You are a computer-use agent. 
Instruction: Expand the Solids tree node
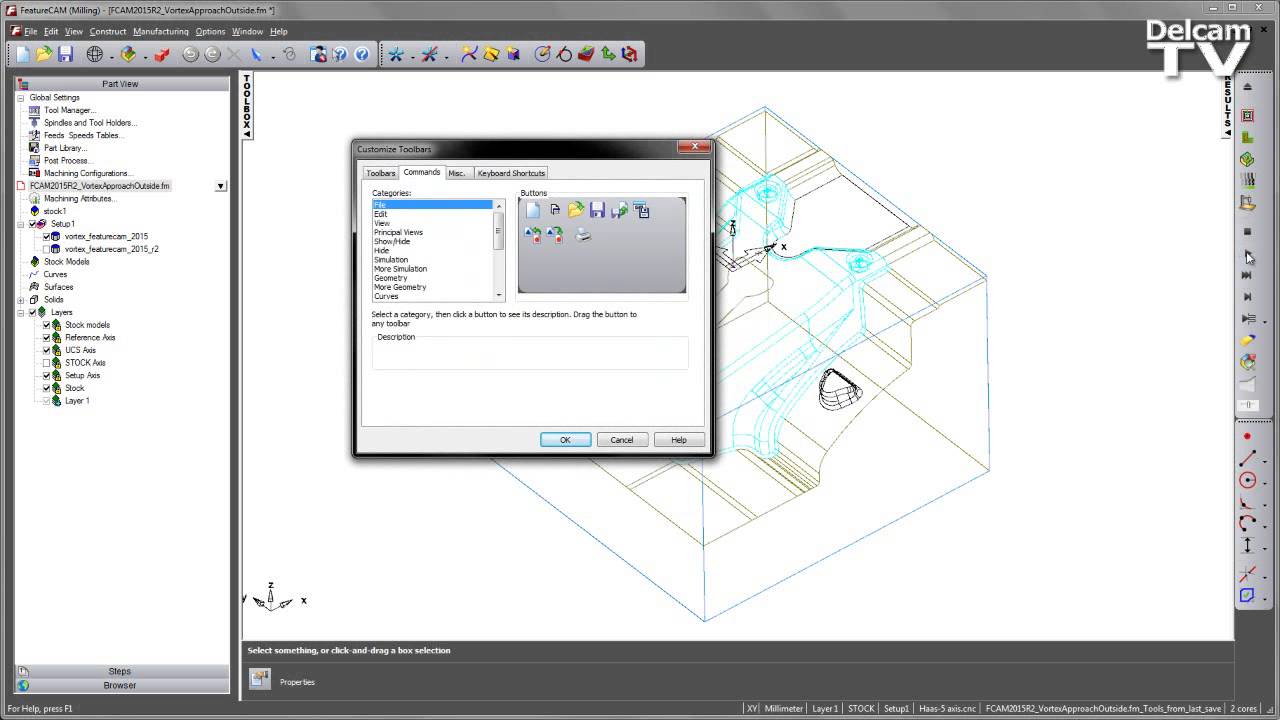(21, 299)
